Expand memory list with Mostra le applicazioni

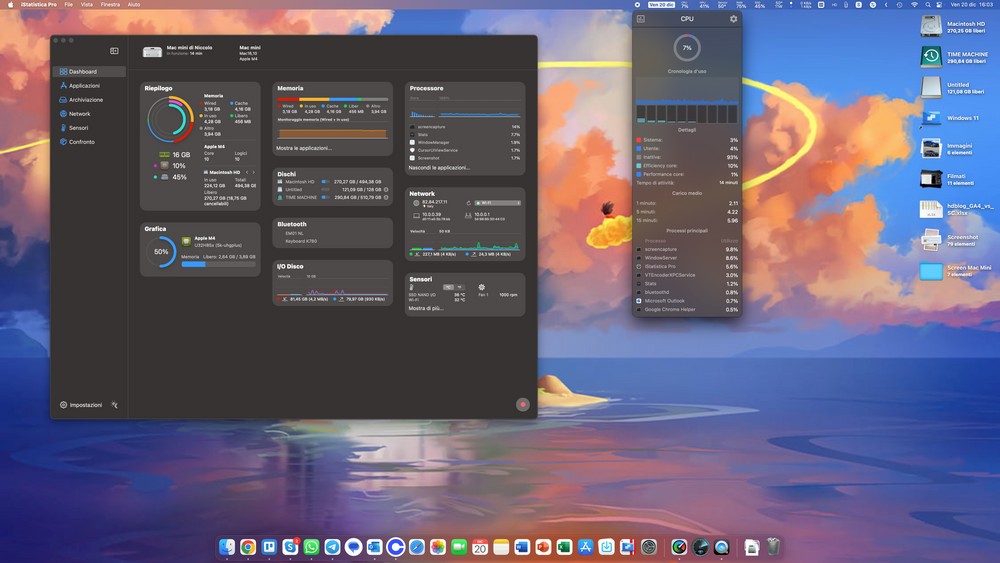click(x=304, y=148)
